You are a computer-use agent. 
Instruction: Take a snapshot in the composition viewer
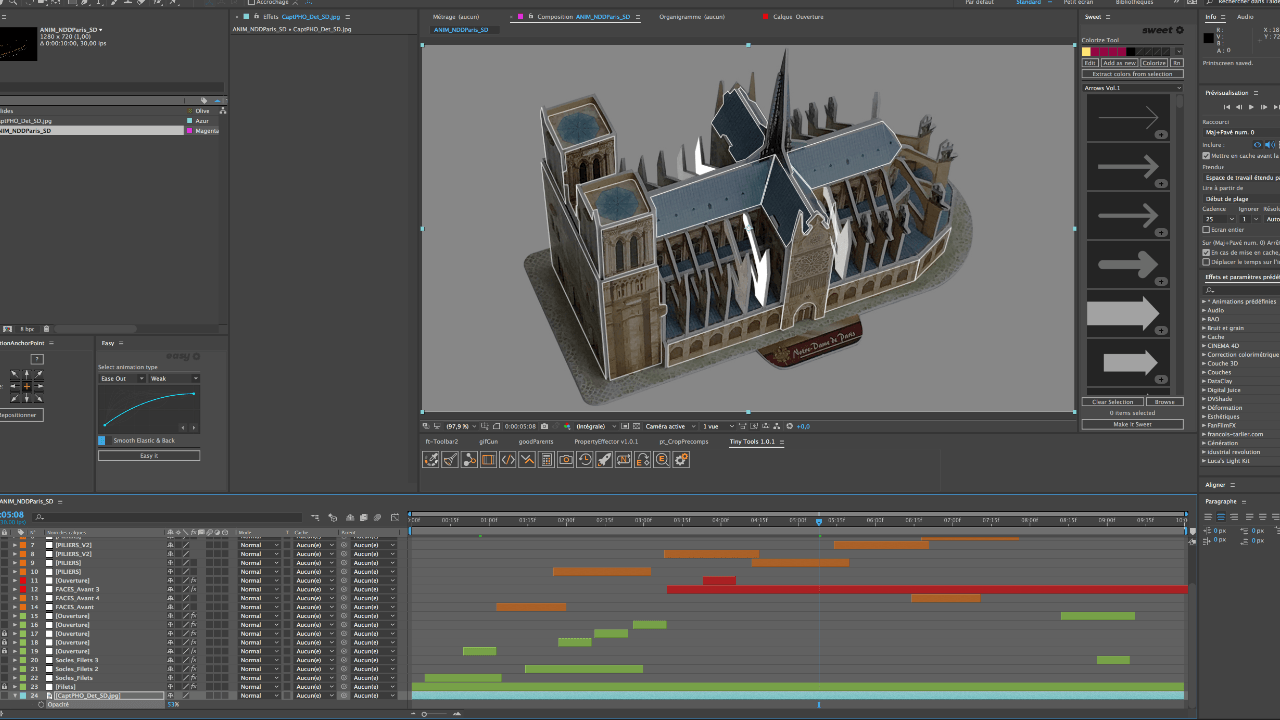[x=544, y=426]
